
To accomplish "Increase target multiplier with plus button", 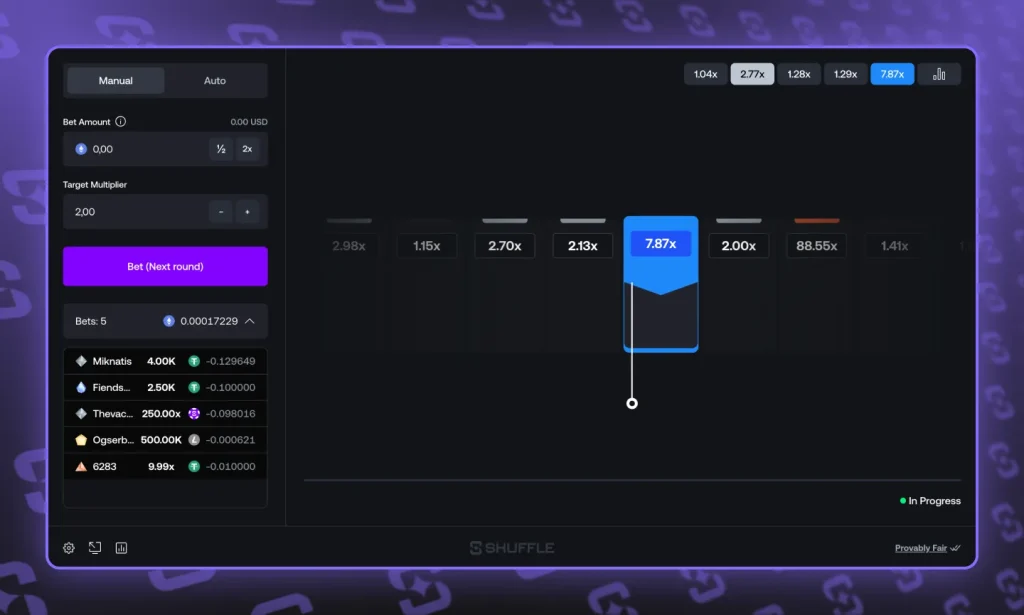I will coord(248,212).
